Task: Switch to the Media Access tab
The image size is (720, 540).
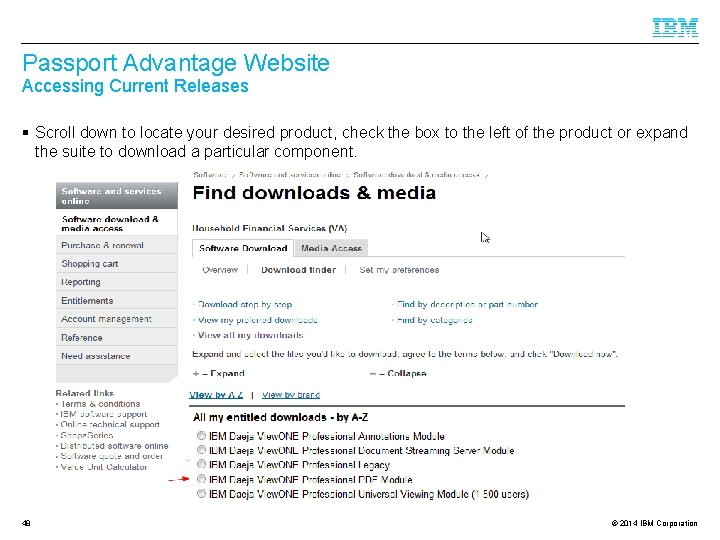Action: pyautogui.click(x=331, y=248)
